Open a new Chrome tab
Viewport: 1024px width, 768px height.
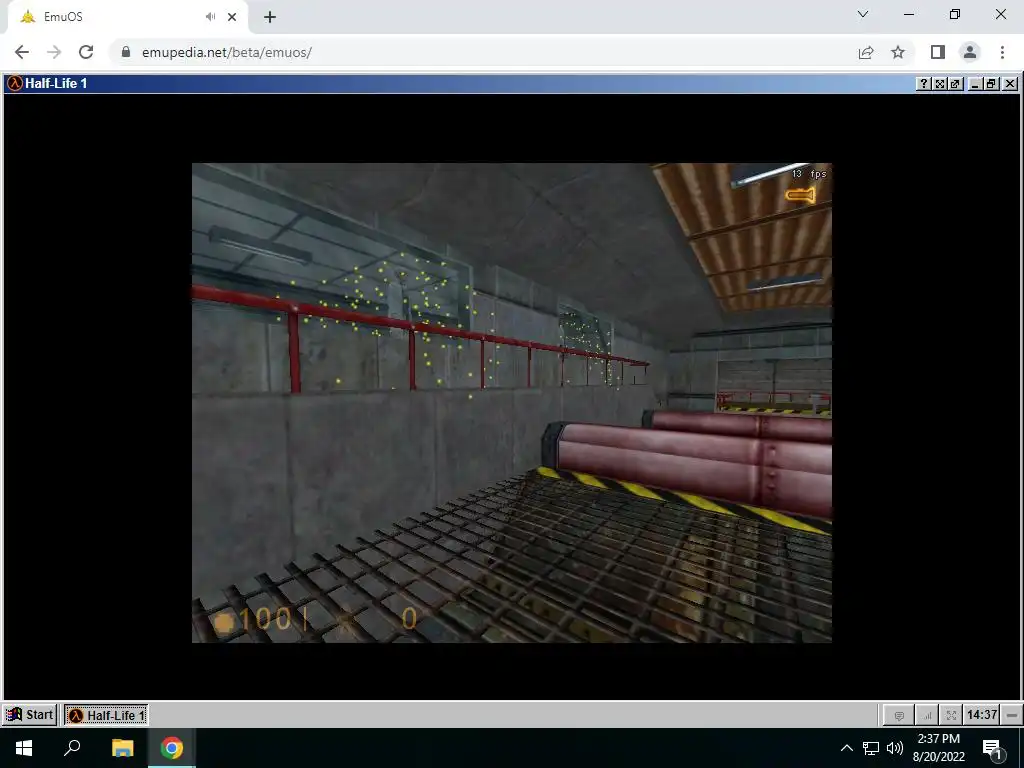point(270,17)
